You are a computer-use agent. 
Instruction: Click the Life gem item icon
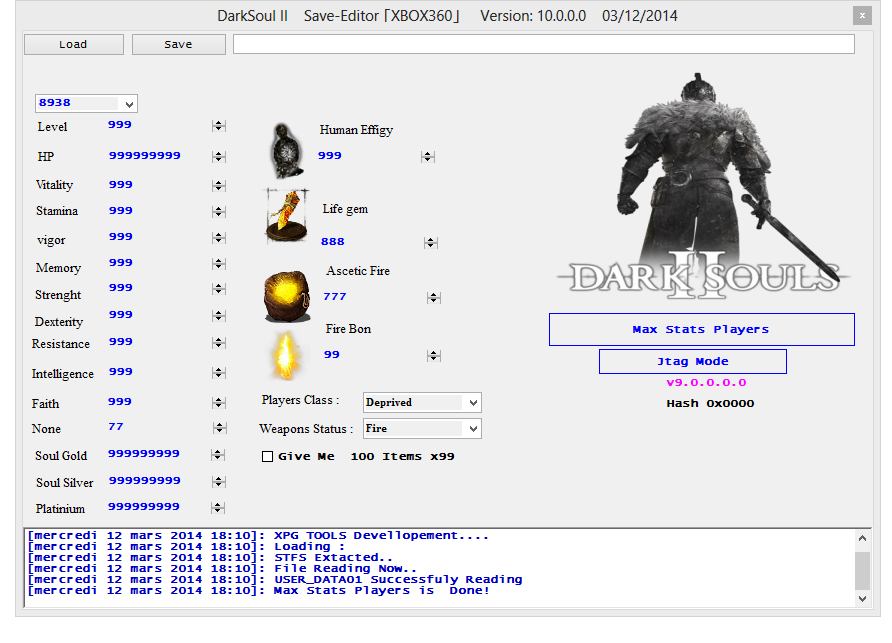point(286,215)
